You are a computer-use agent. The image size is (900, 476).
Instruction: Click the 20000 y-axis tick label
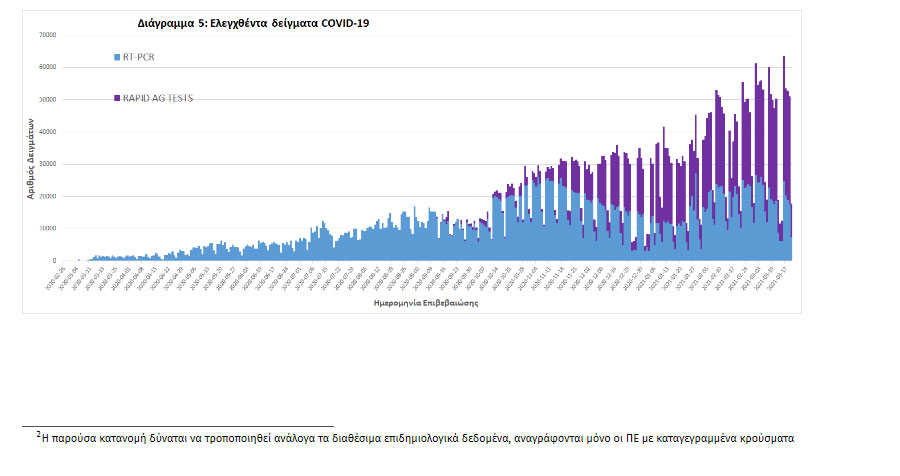coord(46,196)
